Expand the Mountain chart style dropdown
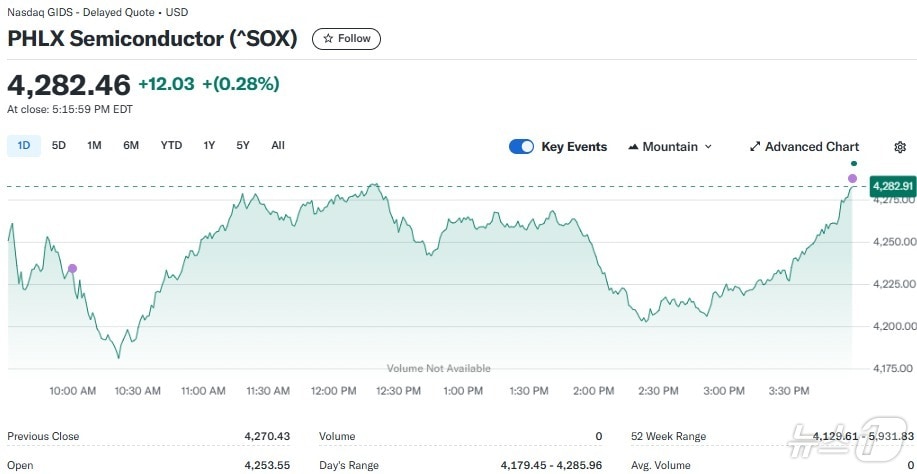The image size is (917, 474). click(670, 147)
